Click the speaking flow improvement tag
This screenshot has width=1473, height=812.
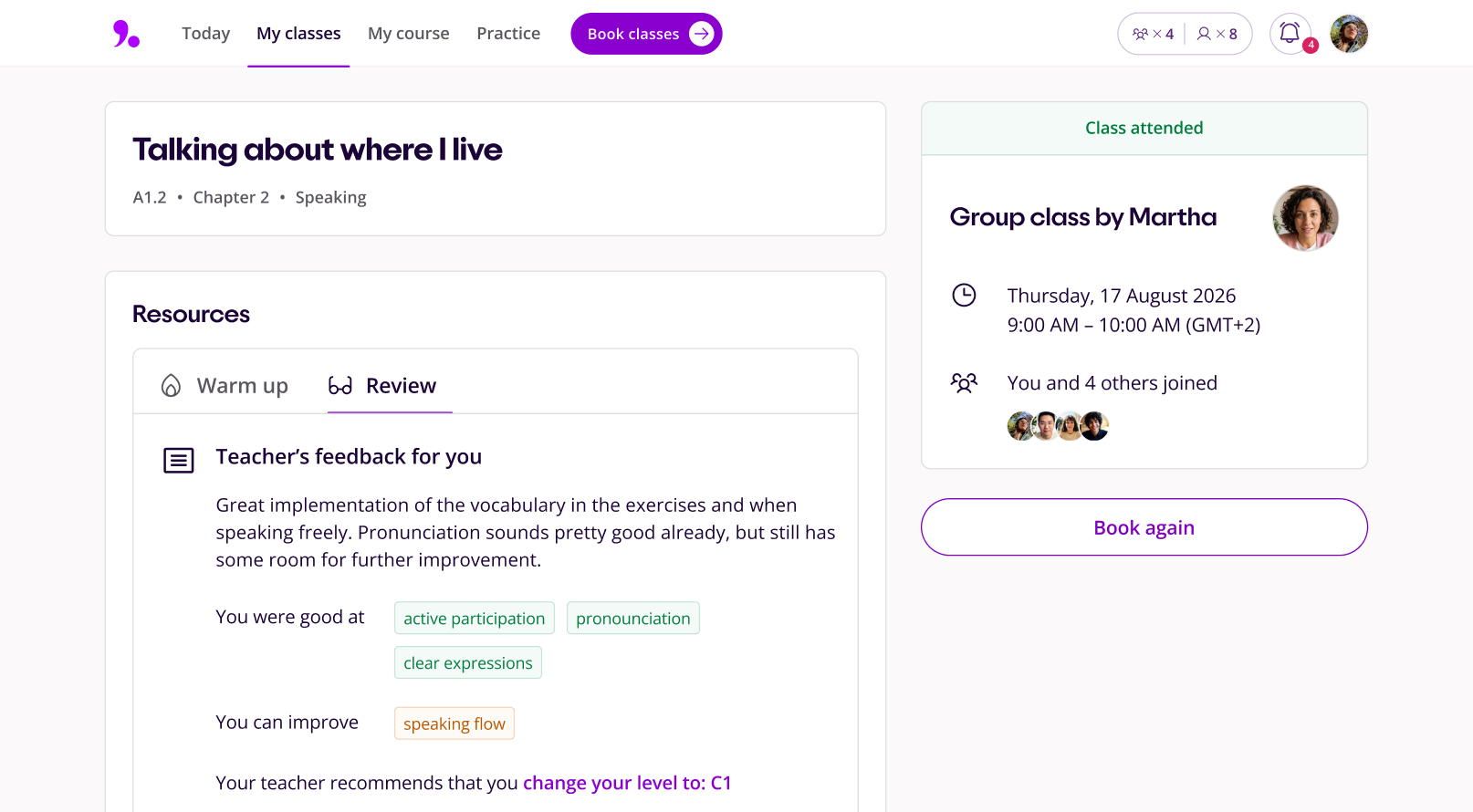[x=454, y=724]
